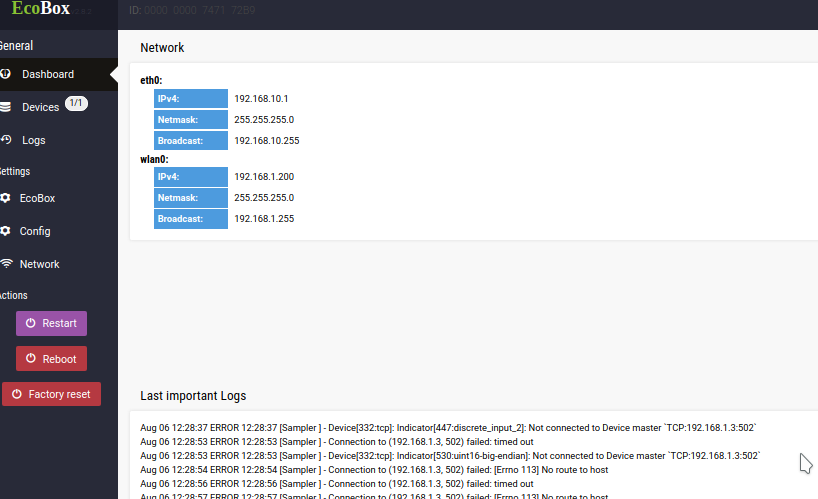
Task: Click the Restart button
Action: 51,323
